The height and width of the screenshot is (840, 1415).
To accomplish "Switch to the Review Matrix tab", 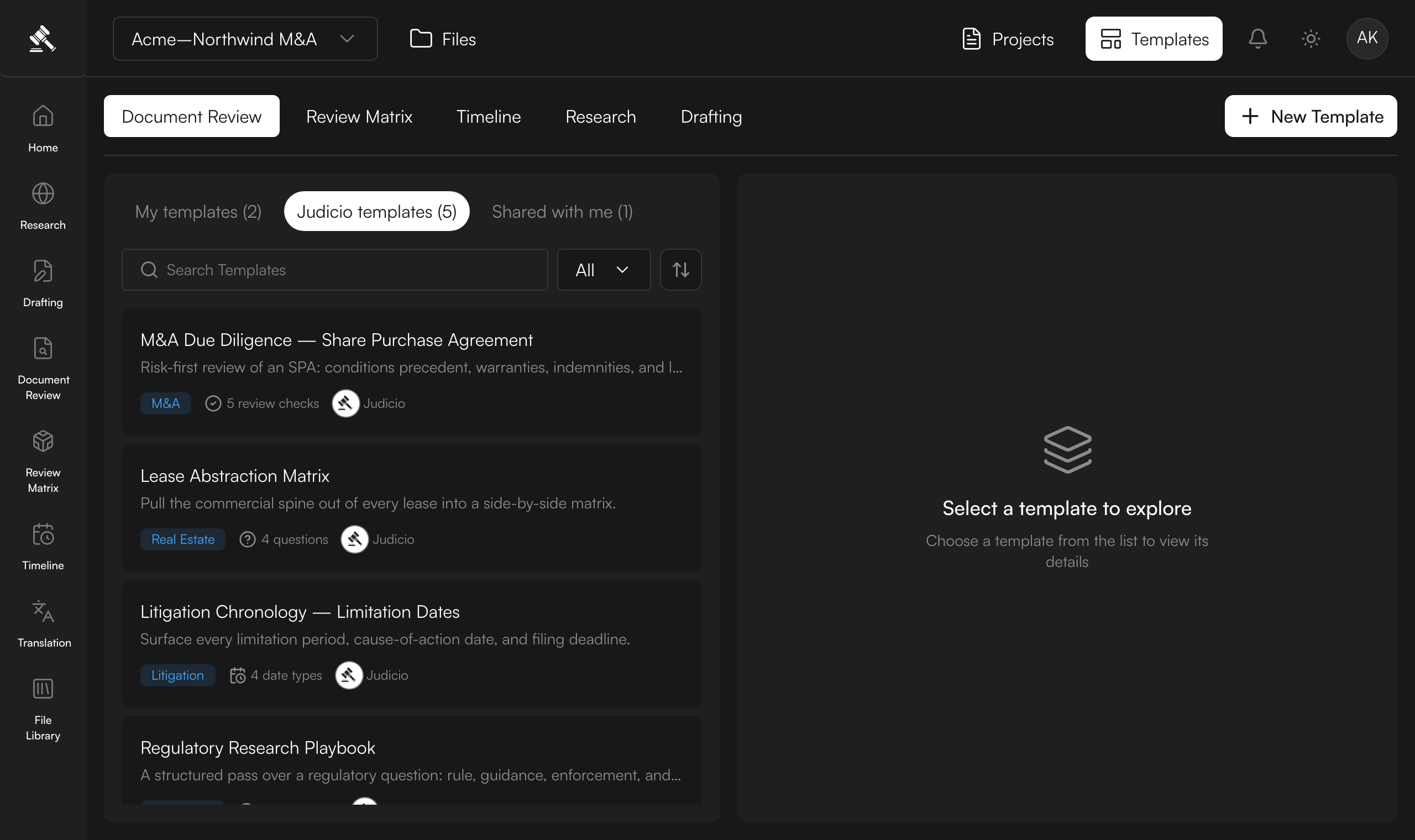I will [x=359, y=116].
